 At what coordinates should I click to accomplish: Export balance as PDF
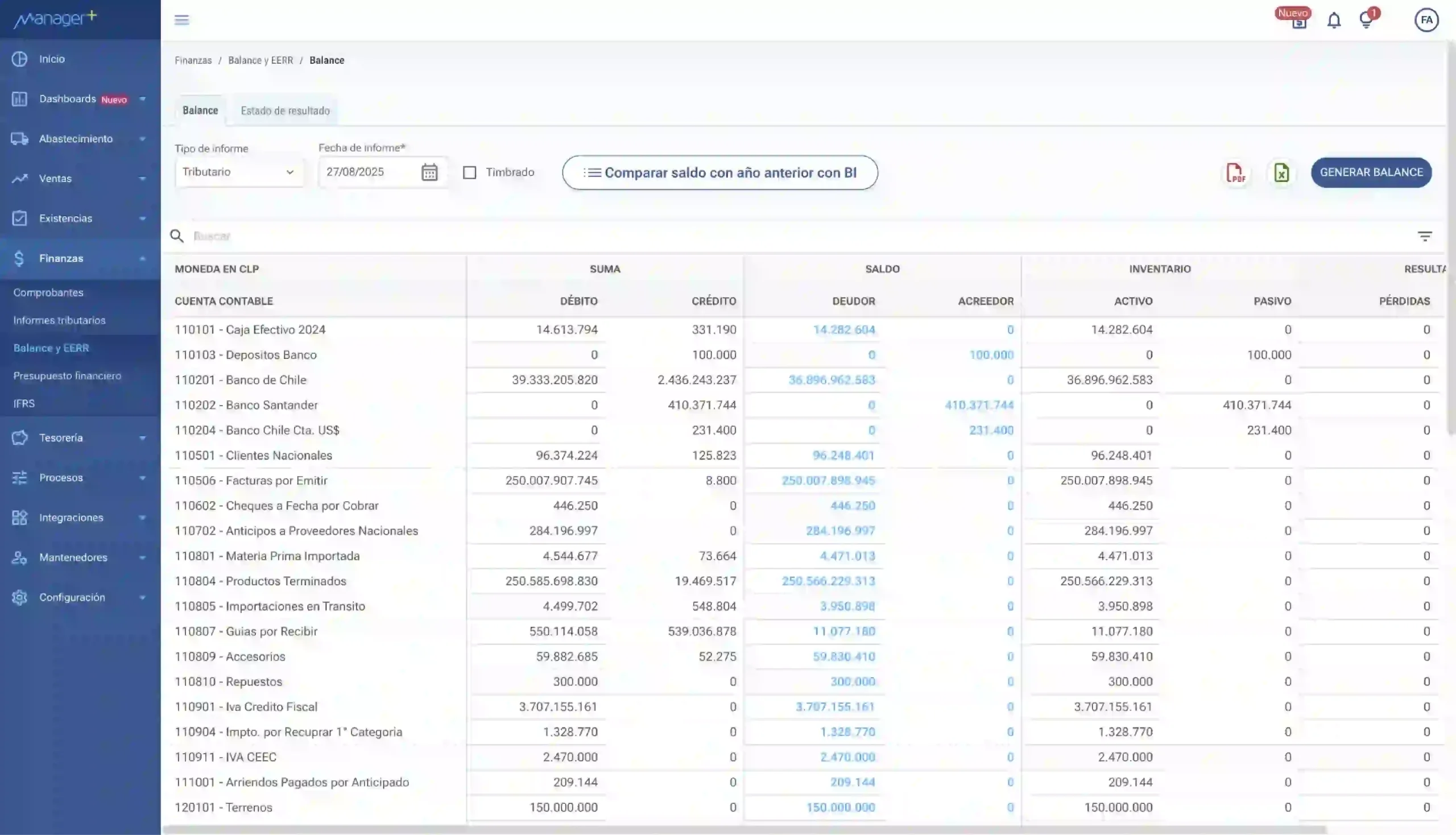(1235, 172)
